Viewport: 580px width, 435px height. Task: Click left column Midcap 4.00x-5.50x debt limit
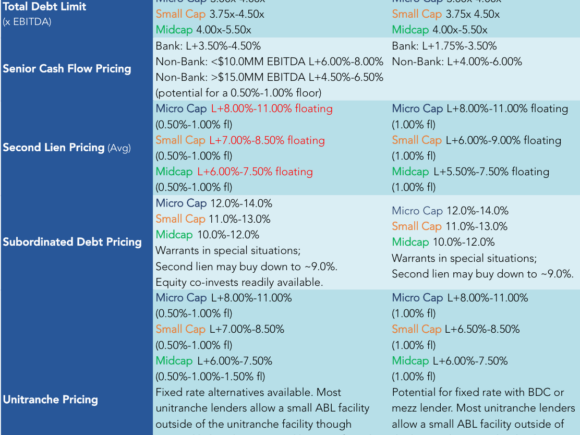[x=203, y=30]
